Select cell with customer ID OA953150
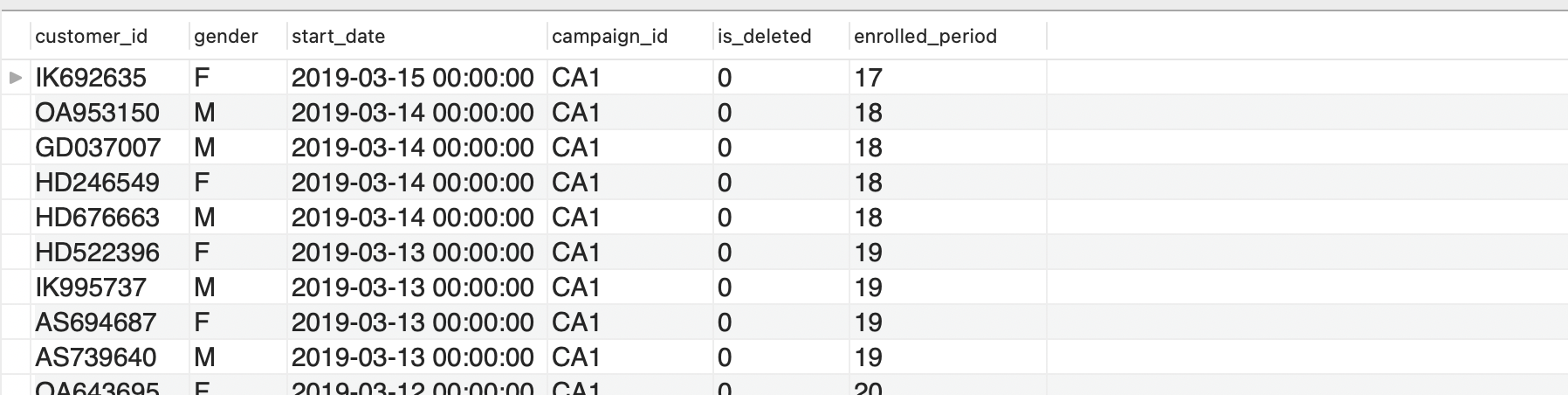This screenshot has width=1568, height=395. point(109,113)
